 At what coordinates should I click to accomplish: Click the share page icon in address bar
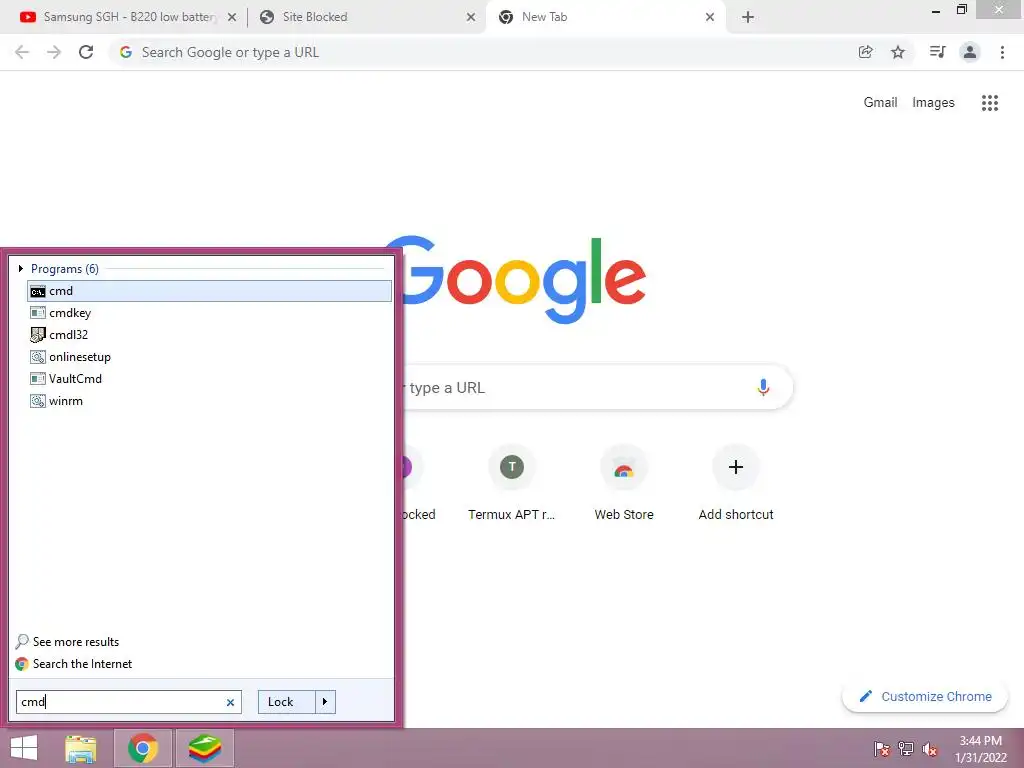865,52
